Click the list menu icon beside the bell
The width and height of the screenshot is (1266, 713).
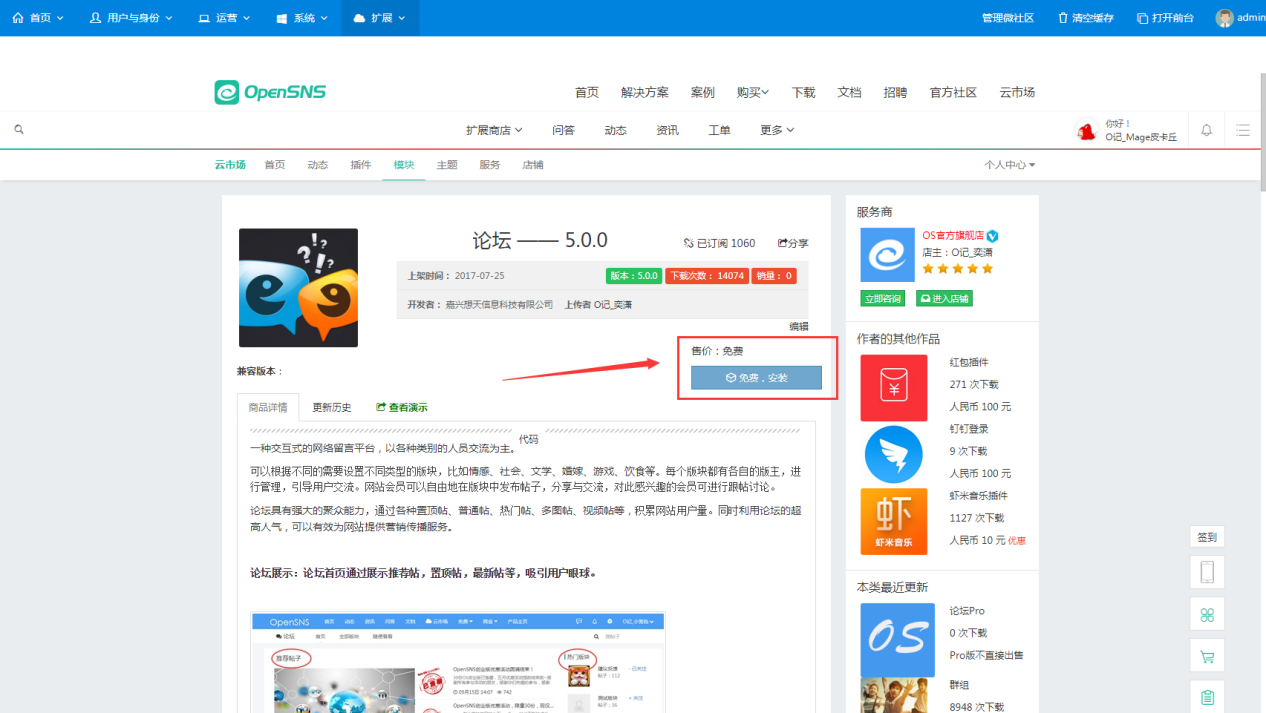point(1243,130)
